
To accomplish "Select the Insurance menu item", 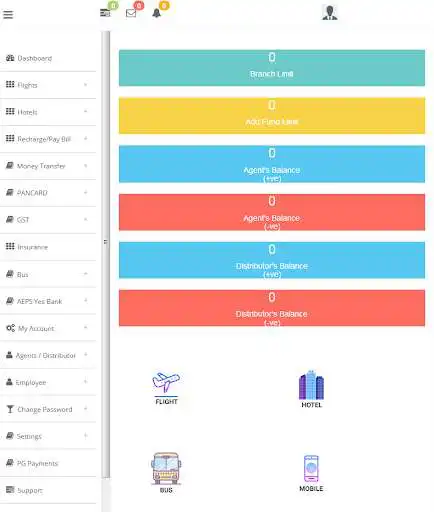I will point(48,247).
